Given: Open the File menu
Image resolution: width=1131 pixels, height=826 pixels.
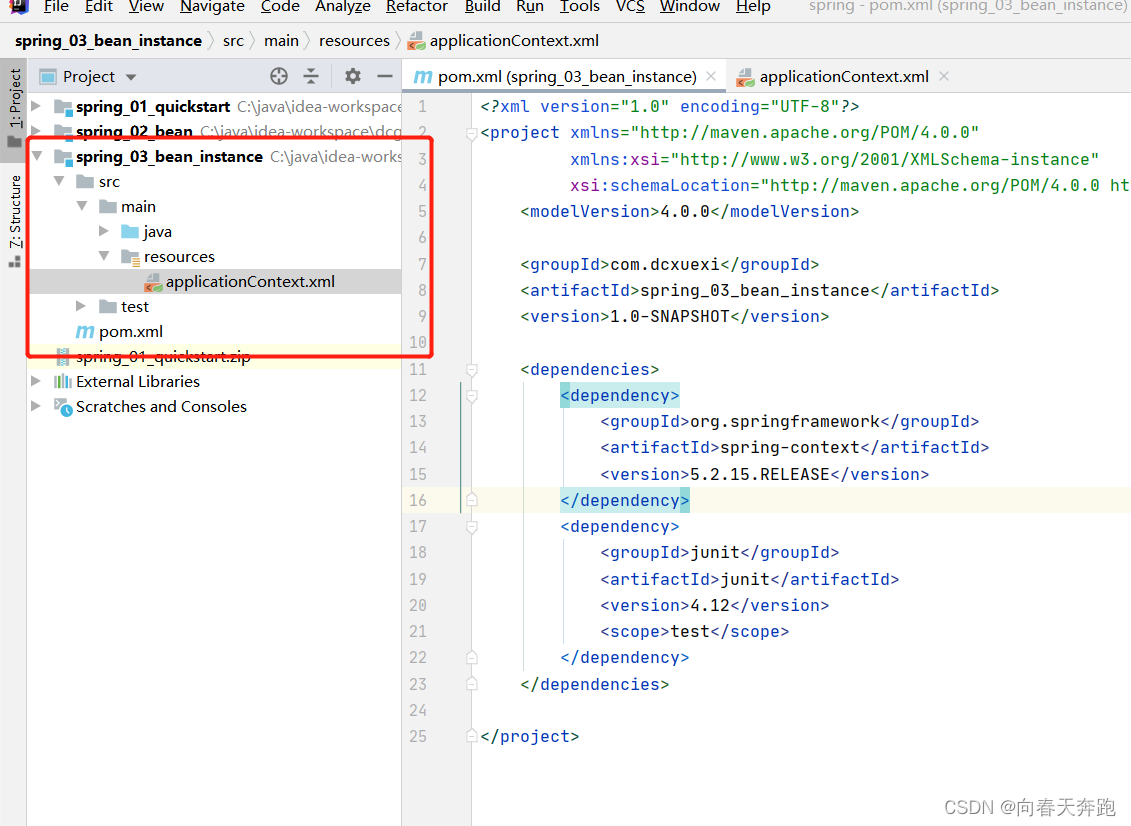Looking at the screenshot, I should click(56, 6).
